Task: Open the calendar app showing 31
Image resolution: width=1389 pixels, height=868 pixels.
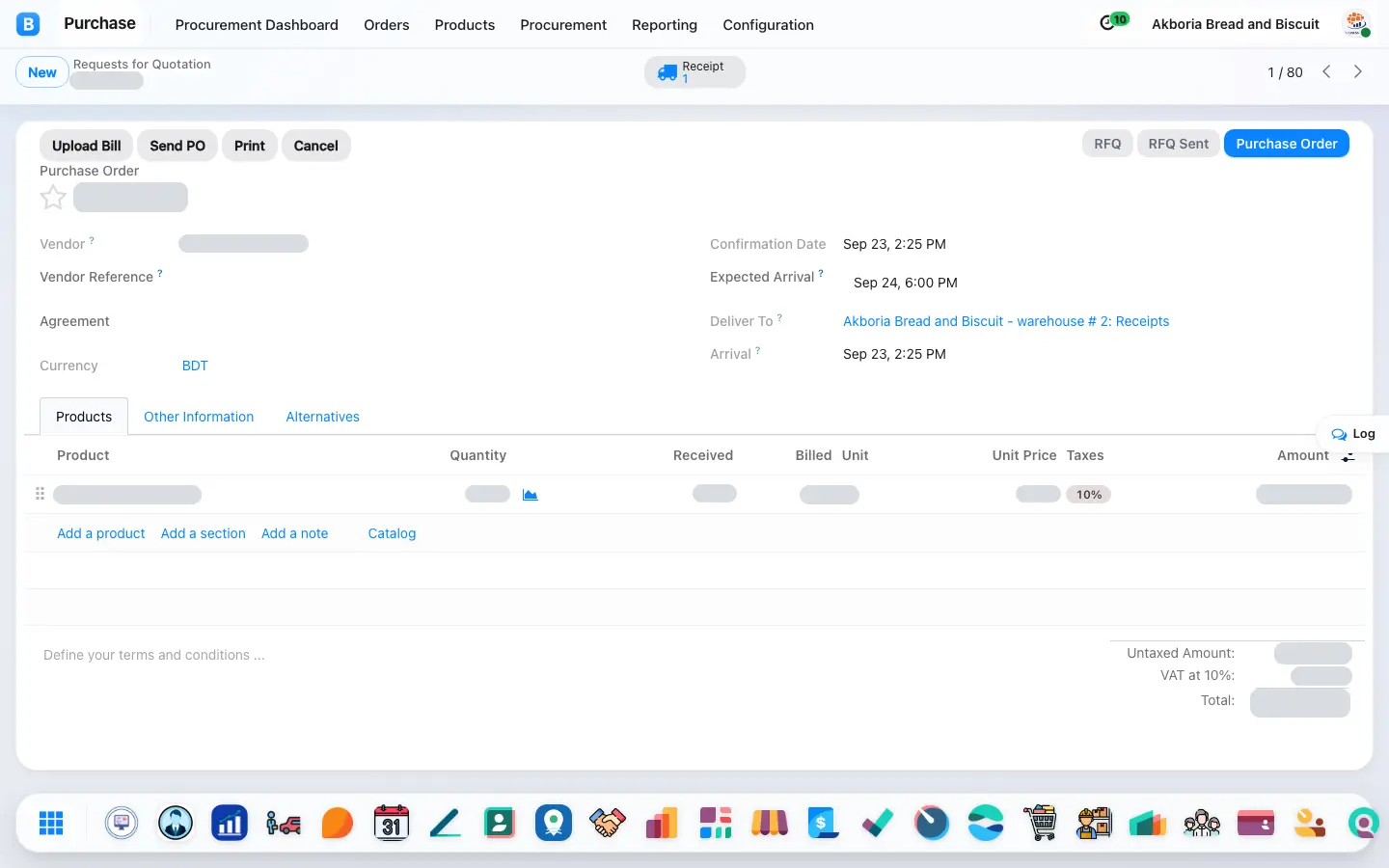Action: [x=392, y=823]
